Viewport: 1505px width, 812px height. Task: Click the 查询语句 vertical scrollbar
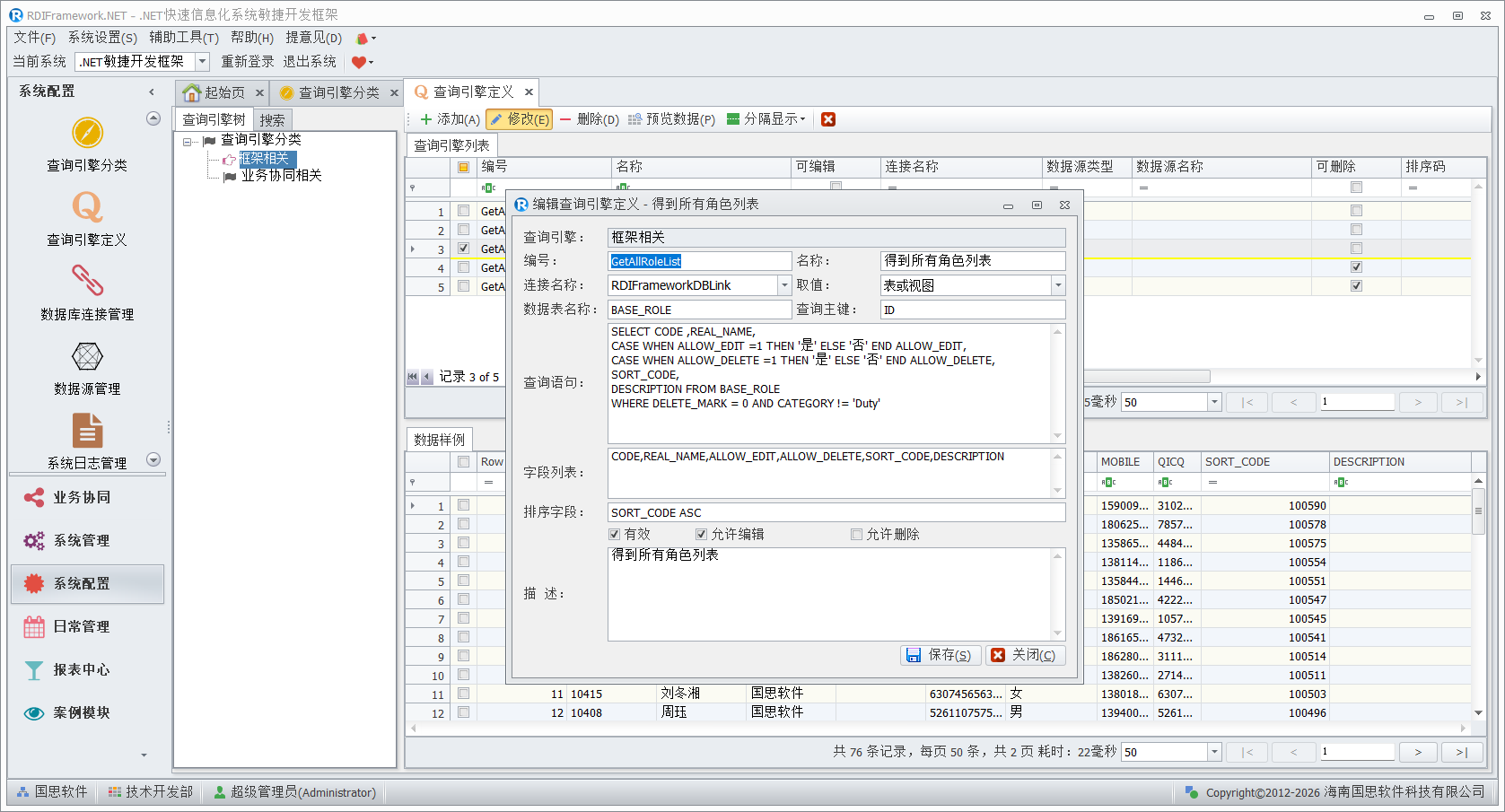(x=1057, y=383)
